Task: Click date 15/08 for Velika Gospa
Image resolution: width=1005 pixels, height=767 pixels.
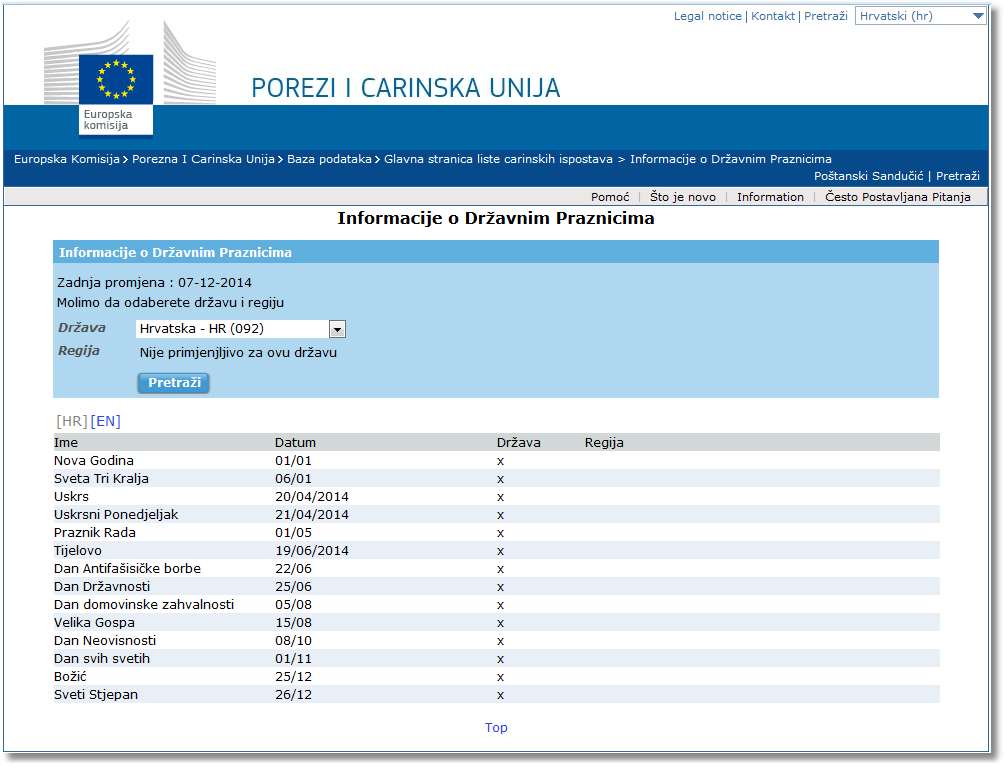Action: pos(294,622)
